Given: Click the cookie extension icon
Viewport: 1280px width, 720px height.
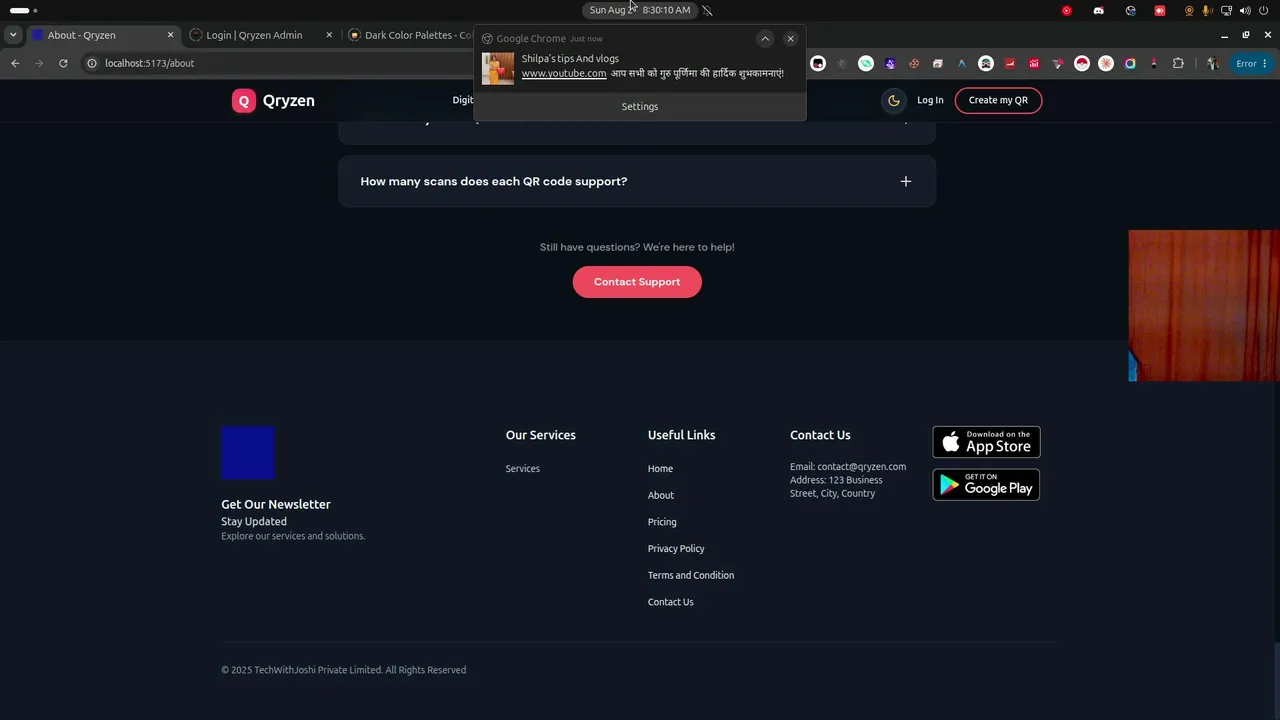Looking at the screenshot, I should click(x=914, y=63).
